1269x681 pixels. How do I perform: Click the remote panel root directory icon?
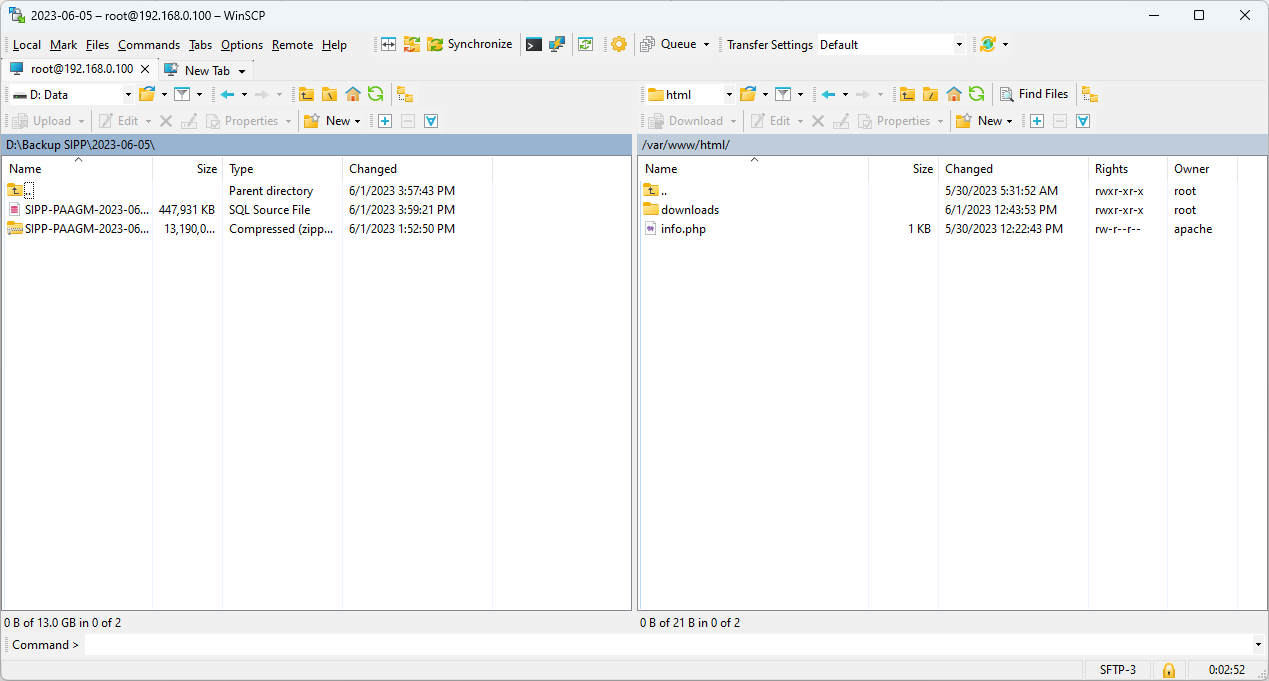[x=930, y=94]
